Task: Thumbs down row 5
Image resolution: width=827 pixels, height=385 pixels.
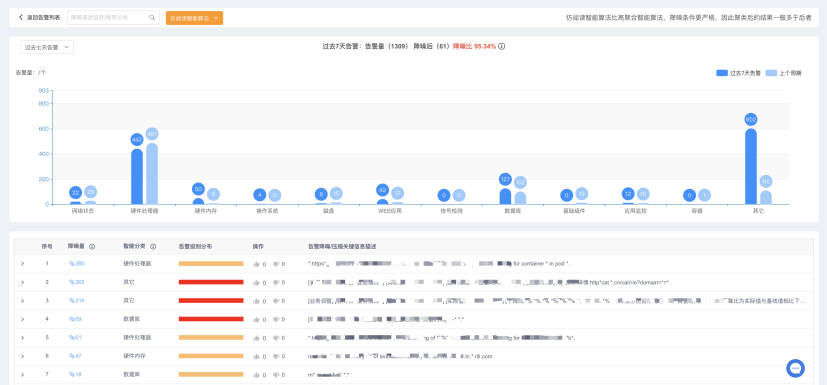Action: coord(275,338)
